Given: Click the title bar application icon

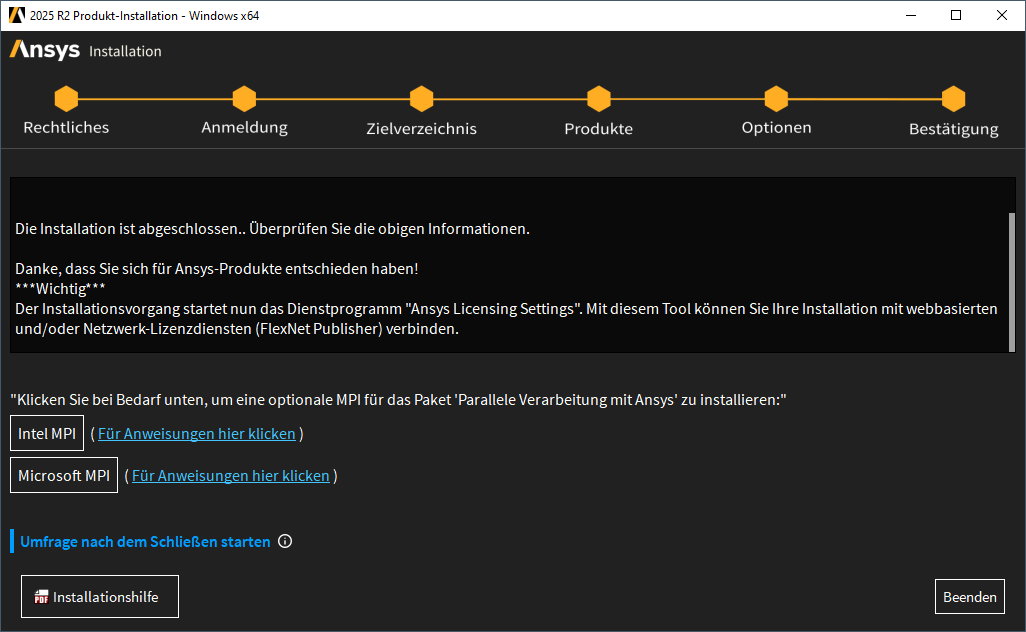Looking at the screenshot, I should (x=16, y=15).
